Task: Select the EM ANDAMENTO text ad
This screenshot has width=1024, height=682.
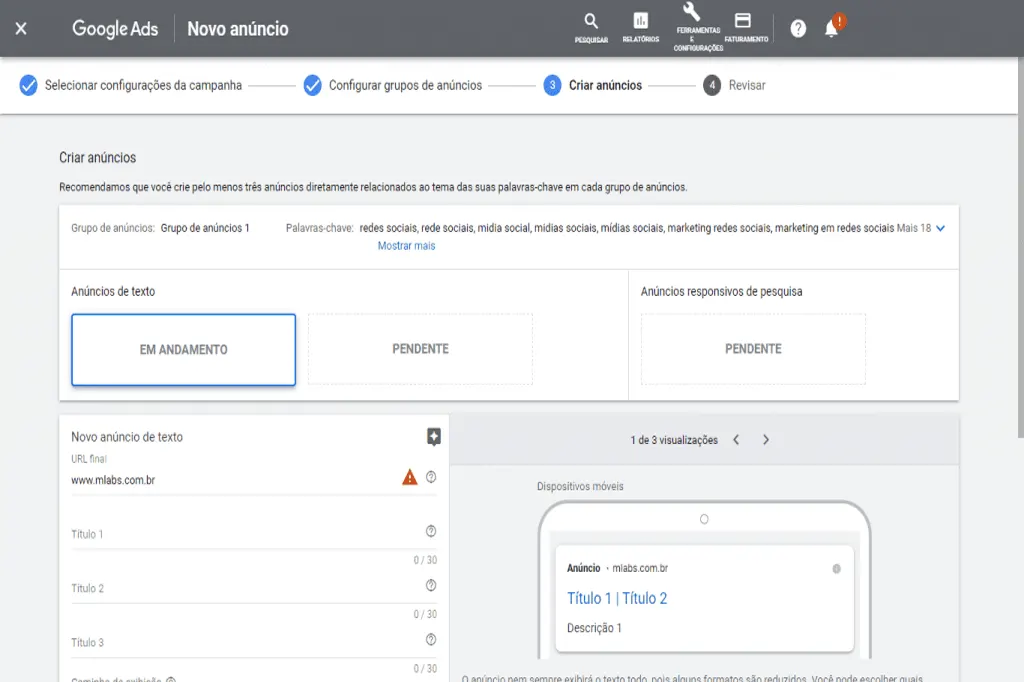Action: pyautogui.click(x=183, y=350)
